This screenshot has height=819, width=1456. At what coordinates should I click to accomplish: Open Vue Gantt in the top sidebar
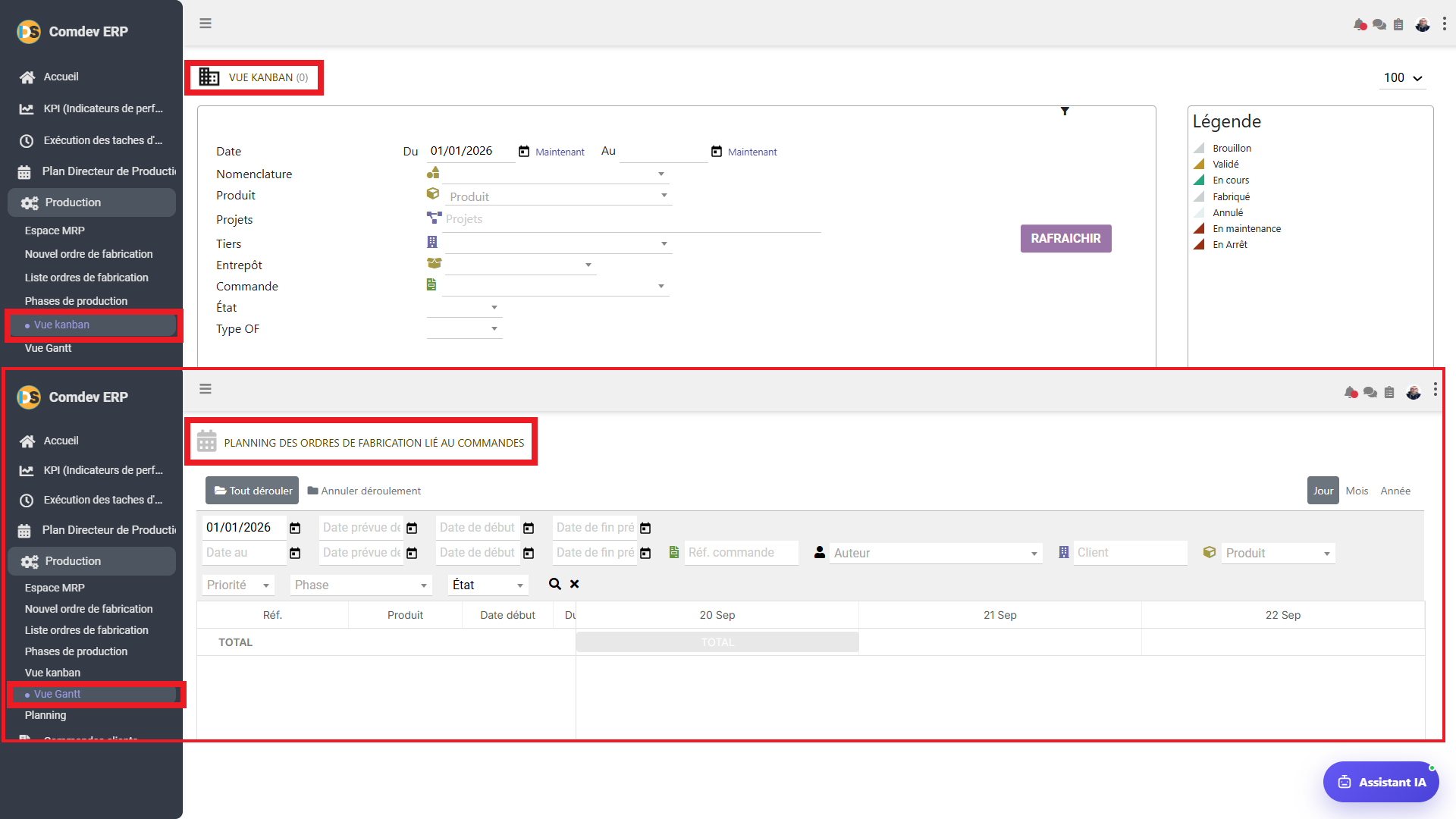[48, 348]
